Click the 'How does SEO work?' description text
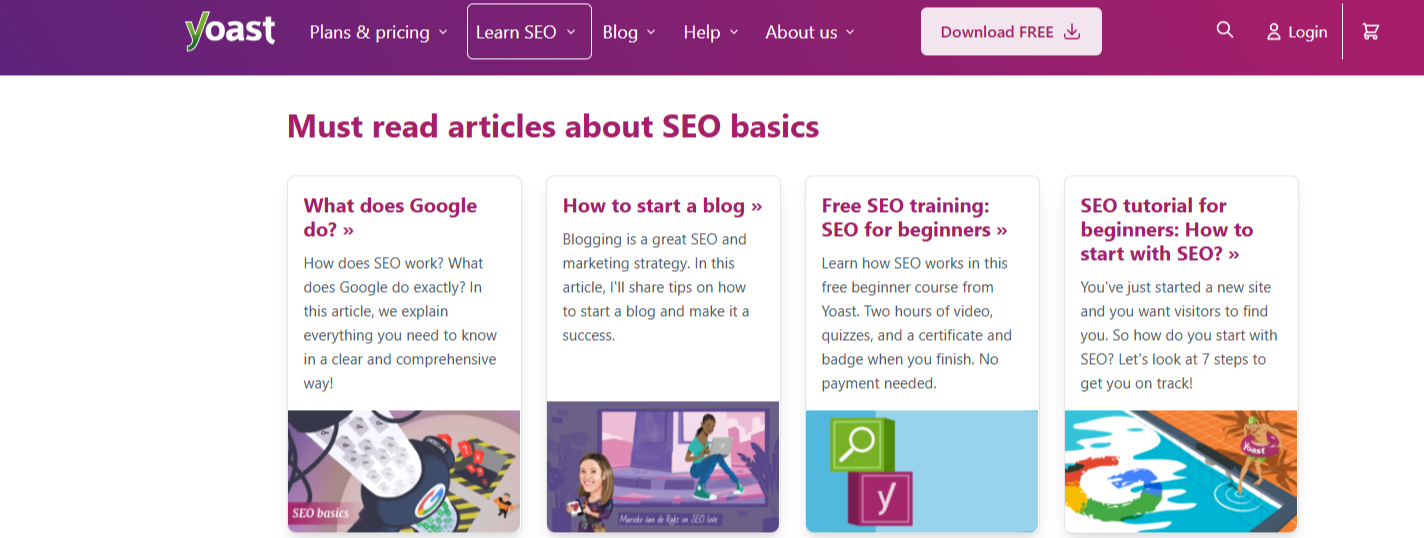The height and width of the screenshot is (538, 1424). point(400,323)
